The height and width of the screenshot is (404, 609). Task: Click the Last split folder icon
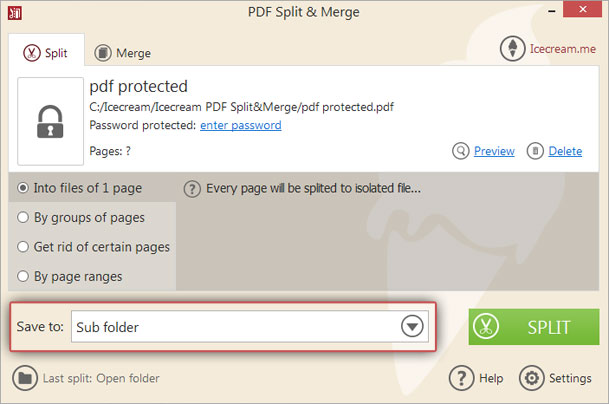pos(25,378)
